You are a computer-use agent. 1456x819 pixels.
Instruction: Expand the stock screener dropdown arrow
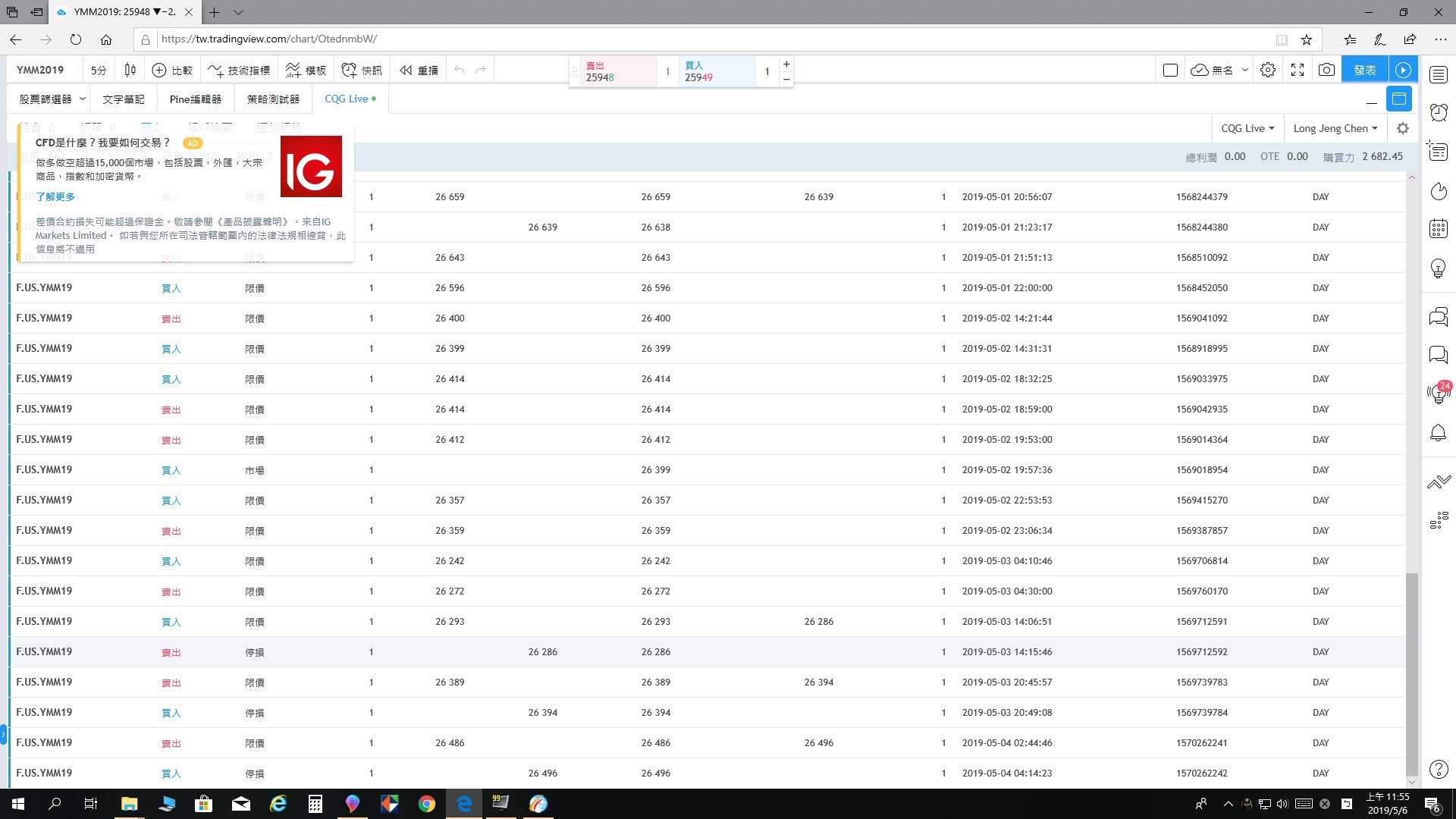click(83, 99)
